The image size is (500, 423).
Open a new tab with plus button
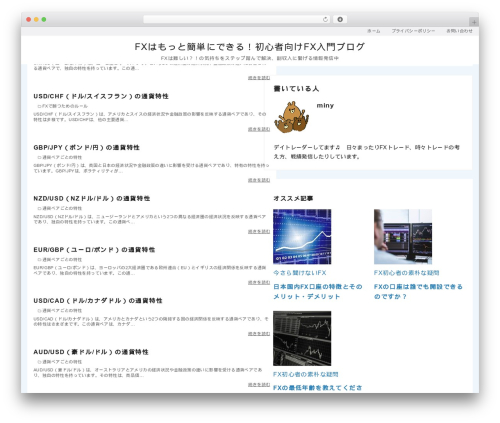coord(474,22)
